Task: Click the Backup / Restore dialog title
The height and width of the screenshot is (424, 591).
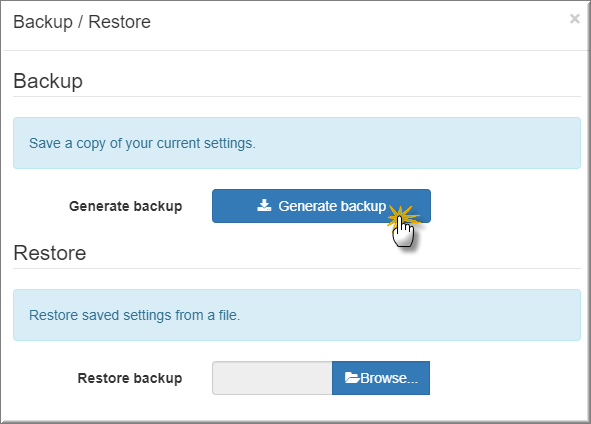Action: [82, 22]
